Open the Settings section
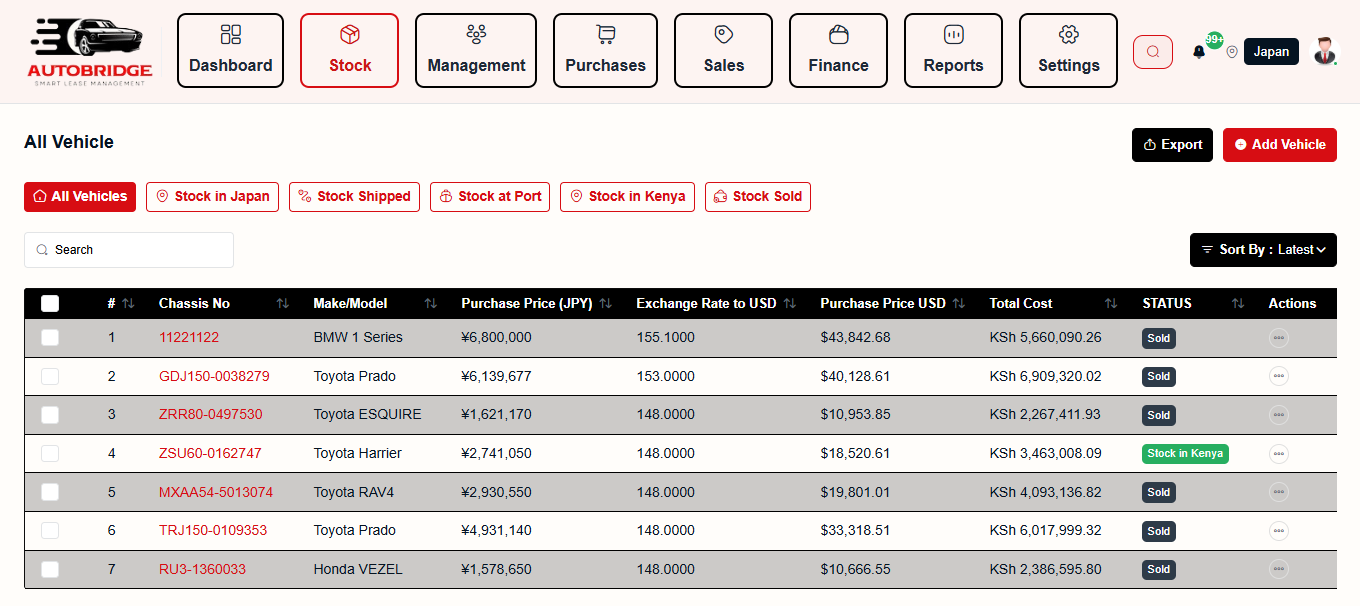The image size is (1360, 606). point(1068,51)
